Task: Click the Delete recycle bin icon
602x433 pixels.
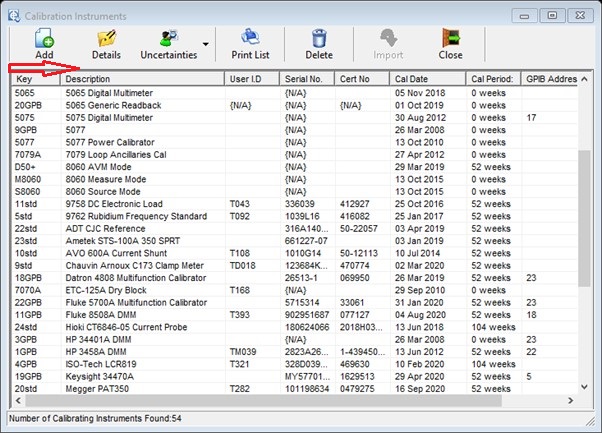Action: [x=319, y=38]
